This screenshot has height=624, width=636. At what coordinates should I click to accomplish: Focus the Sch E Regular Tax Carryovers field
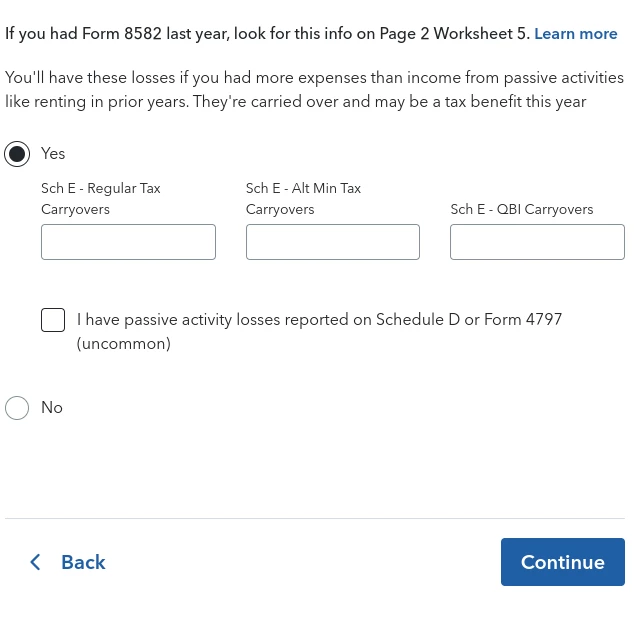[128, 242]
